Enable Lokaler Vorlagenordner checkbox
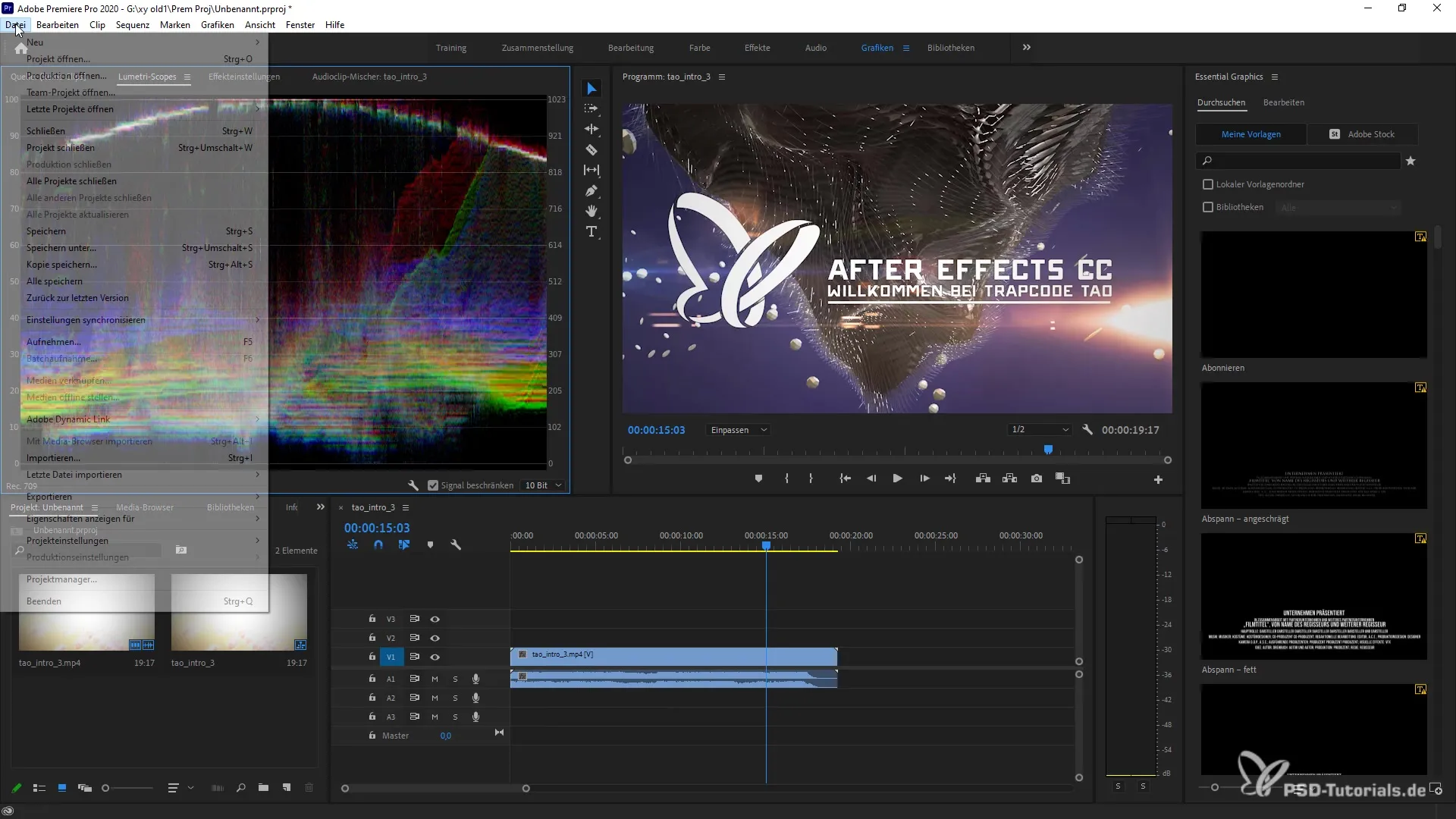Image resolution: width=1456 pixels, height=819 pixels. (x=1208, y=184)
